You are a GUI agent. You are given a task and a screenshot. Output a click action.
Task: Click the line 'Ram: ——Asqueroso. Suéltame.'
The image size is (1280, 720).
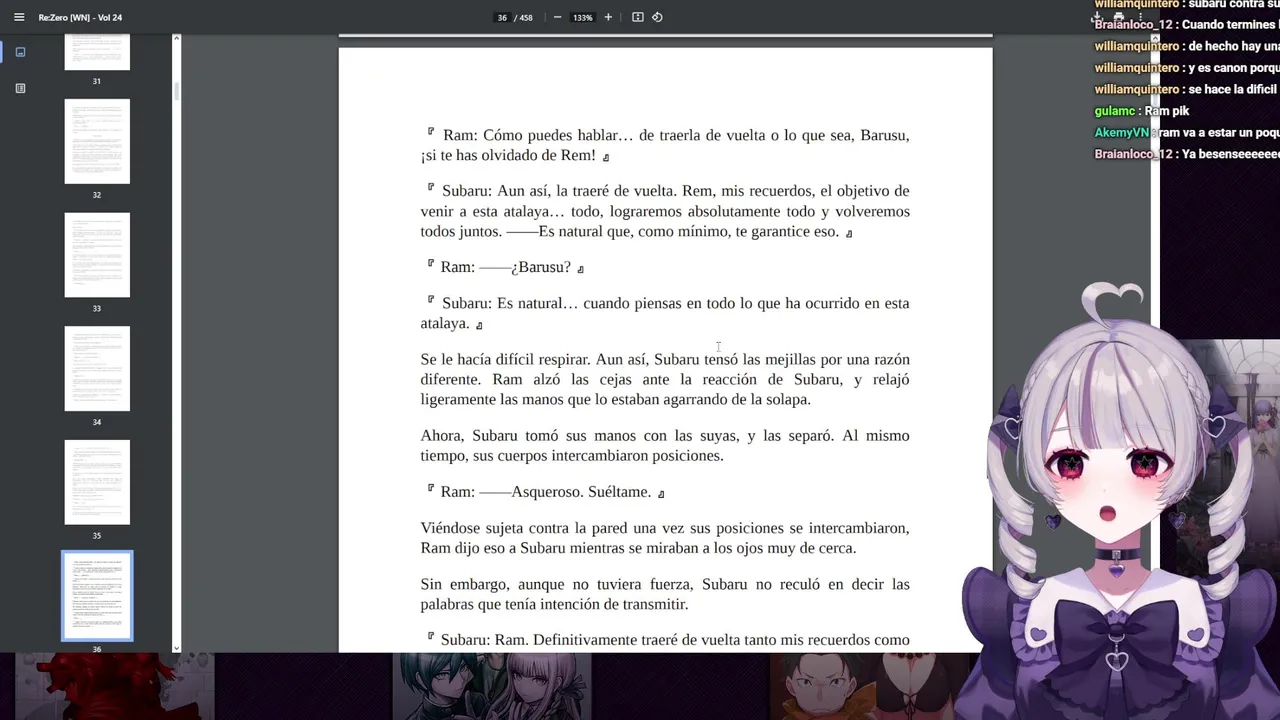tap(545, 492)
